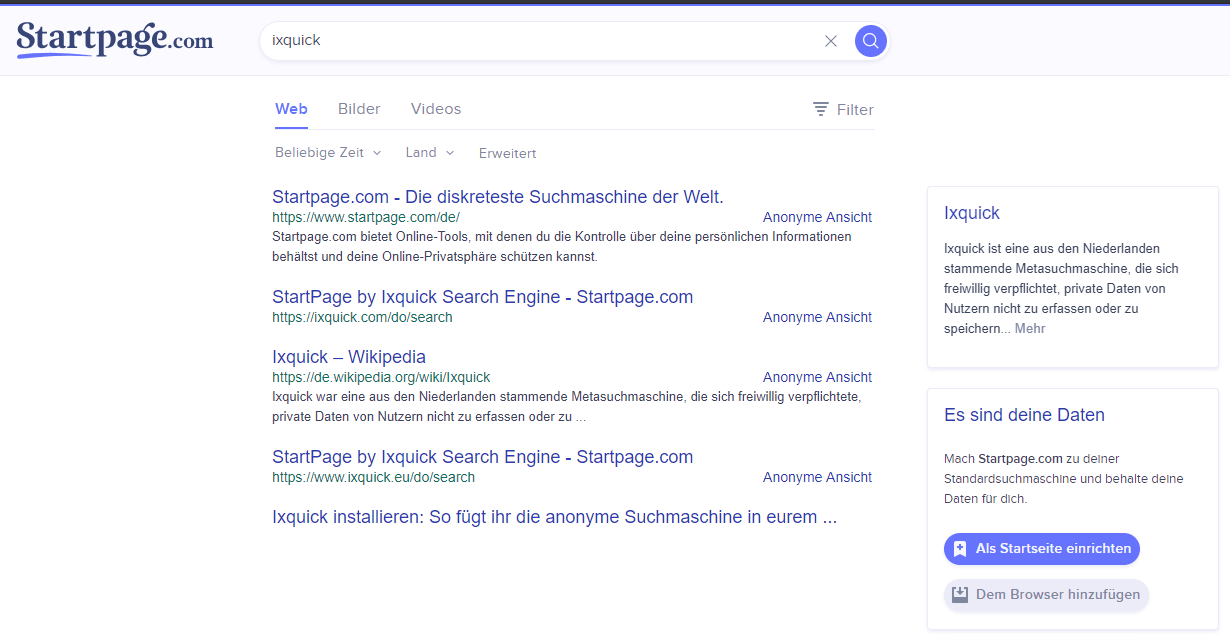Click URL https://de.wikipedia.org/wiki/Ixquick
Viewport: 1230px width, 640px height.
tap(381, 377)
